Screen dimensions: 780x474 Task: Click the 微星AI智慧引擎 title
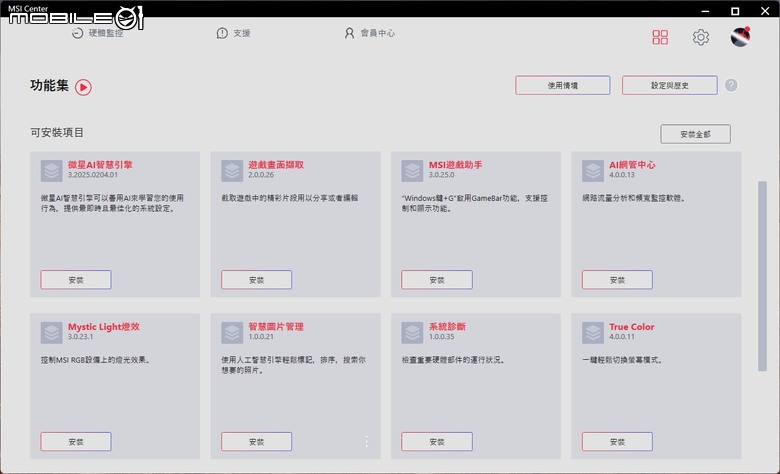(x=100, y=165)
